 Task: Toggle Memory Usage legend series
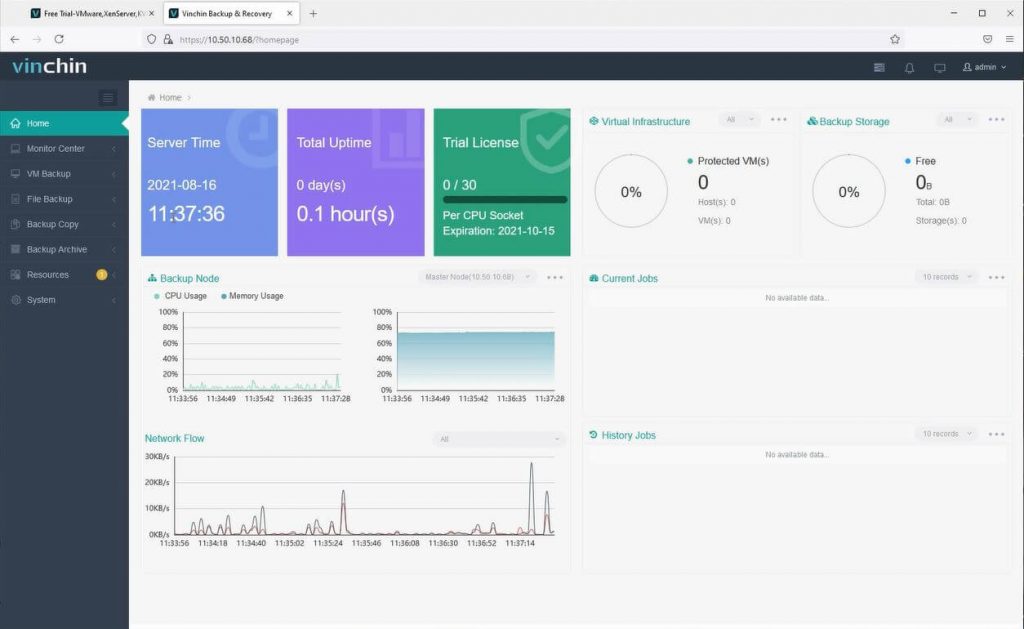252,296
